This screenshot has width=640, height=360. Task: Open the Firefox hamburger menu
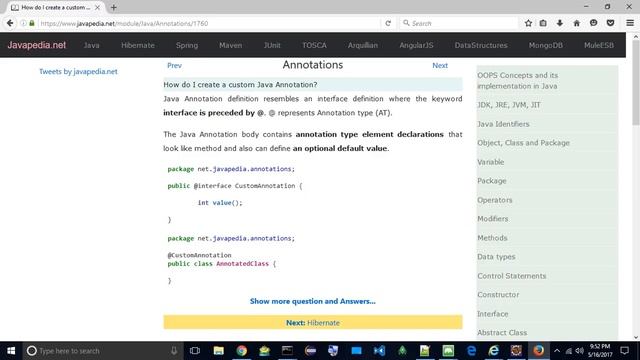[630, 23]
